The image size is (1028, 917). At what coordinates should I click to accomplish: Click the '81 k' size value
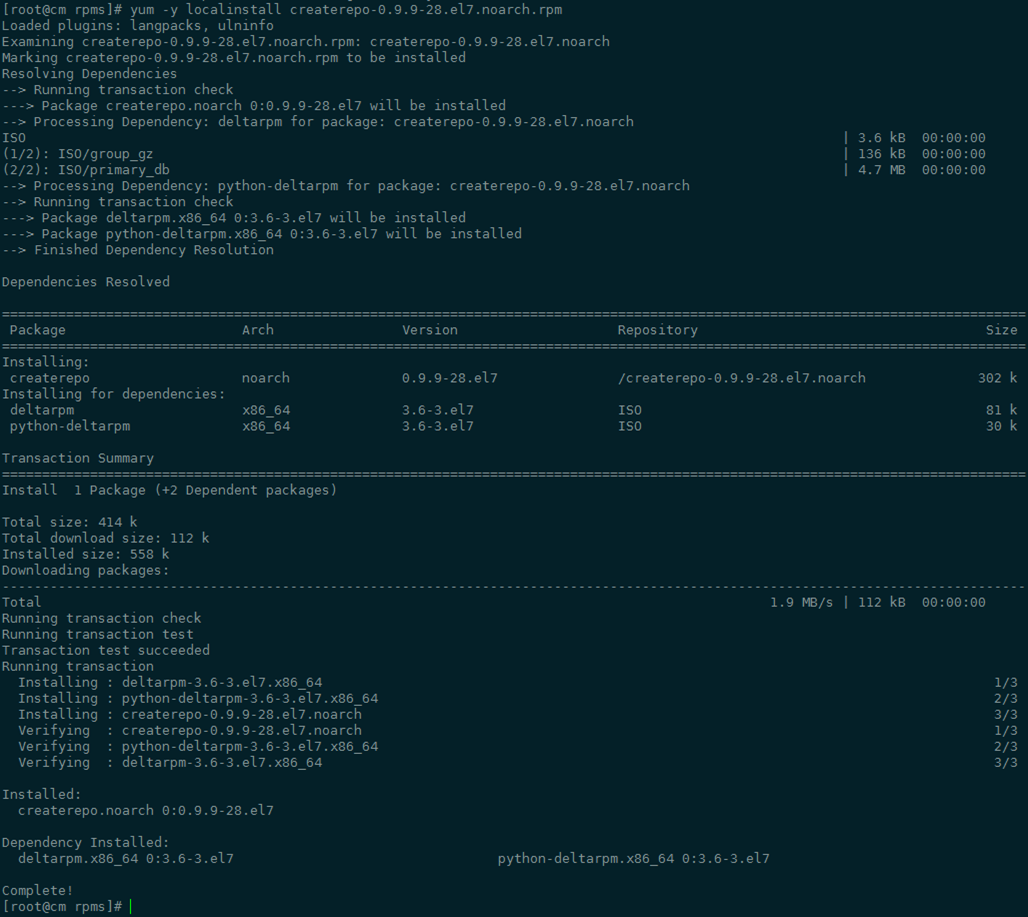pos(1001,410)
